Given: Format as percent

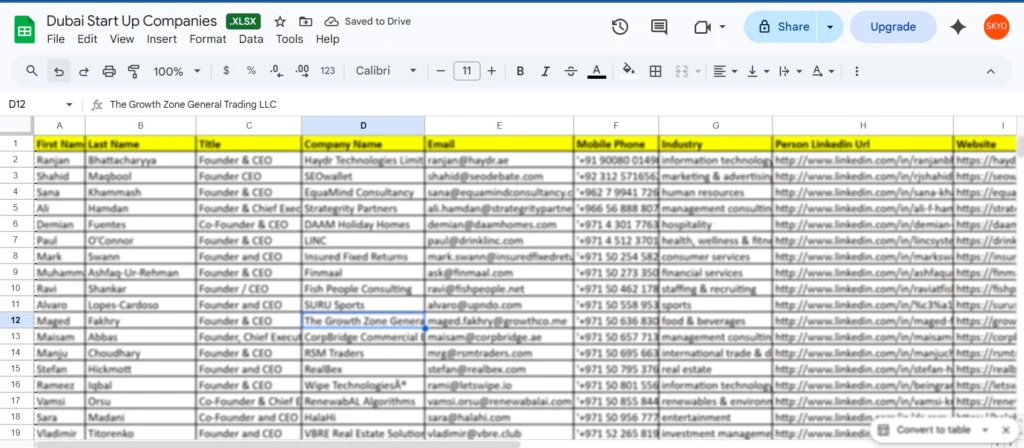Looking at the screenshot, I should pos(251,71).
